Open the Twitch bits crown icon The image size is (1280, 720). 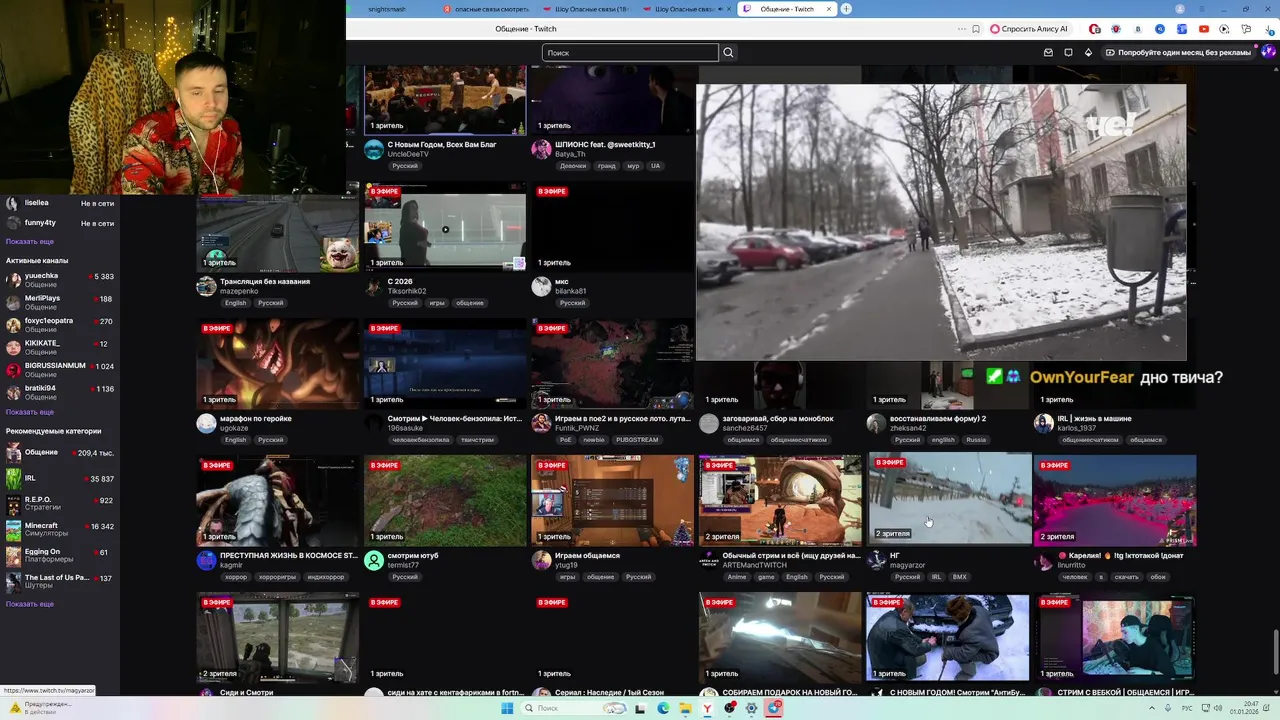pyautogui.click(x=1088, y=52)
